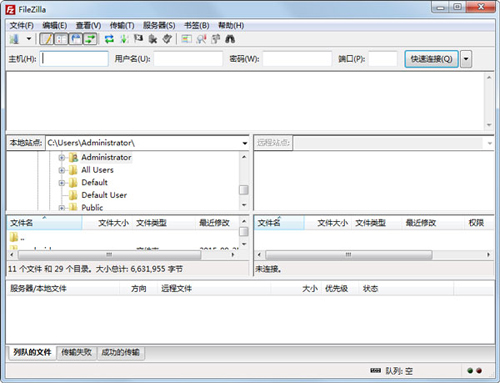Click the remote file list horizontal scrollbar
500x383 pixels.
[348, 255]
